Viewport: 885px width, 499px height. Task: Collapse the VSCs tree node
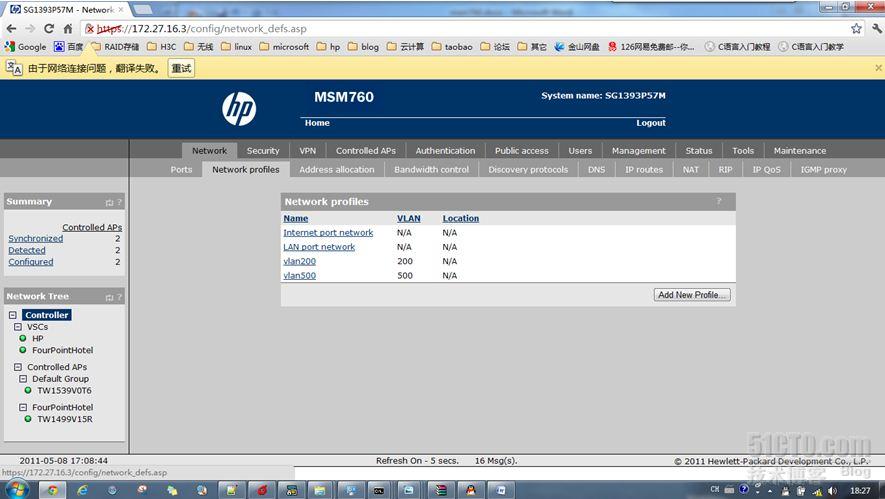17,327
